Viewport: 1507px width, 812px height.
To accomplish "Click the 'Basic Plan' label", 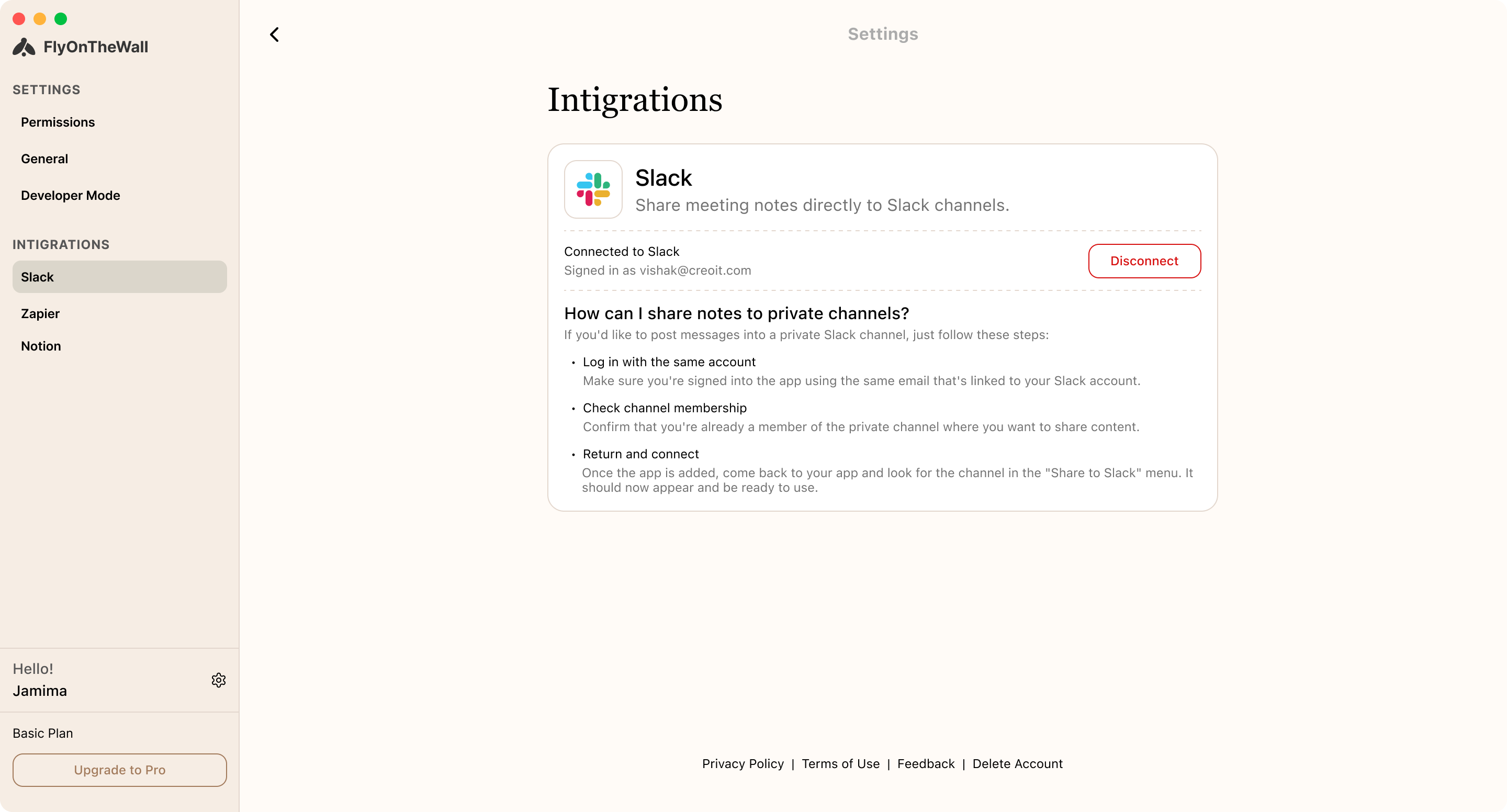I will click(x=43, y=733).
